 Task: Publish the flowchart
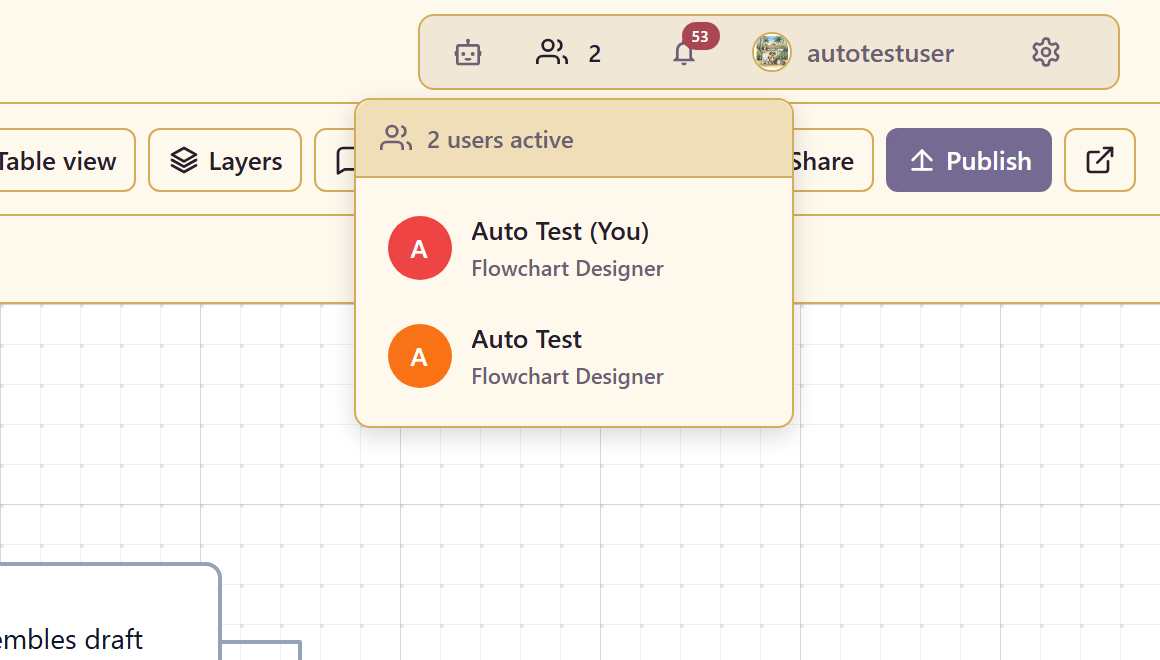(968, 161)
